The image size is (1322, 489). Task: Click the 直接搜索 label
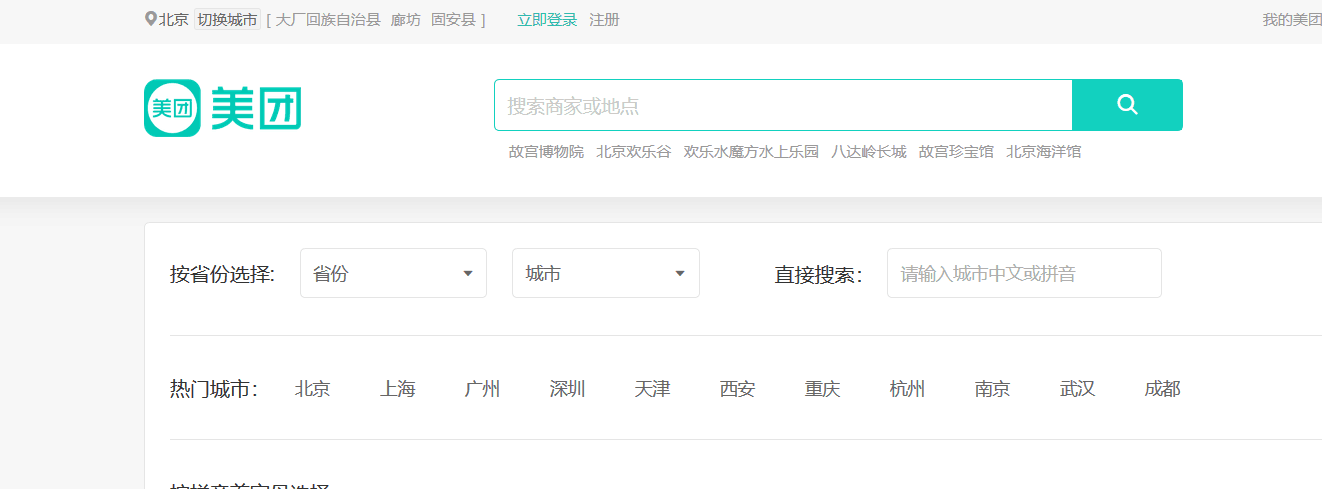[818, 274]
